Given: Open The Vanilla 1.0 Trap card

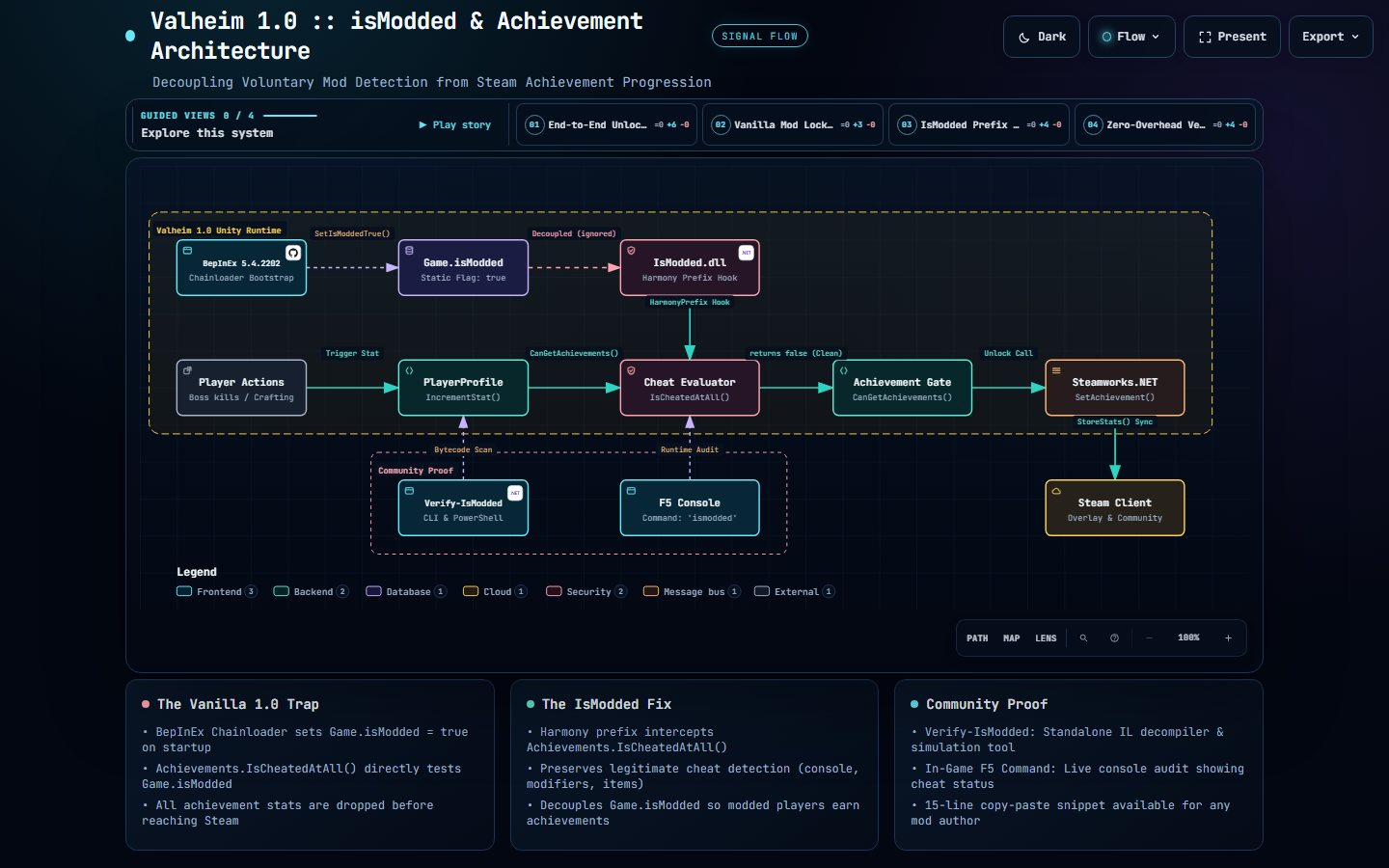Looking at the screenshot, I should pos(310,765).
